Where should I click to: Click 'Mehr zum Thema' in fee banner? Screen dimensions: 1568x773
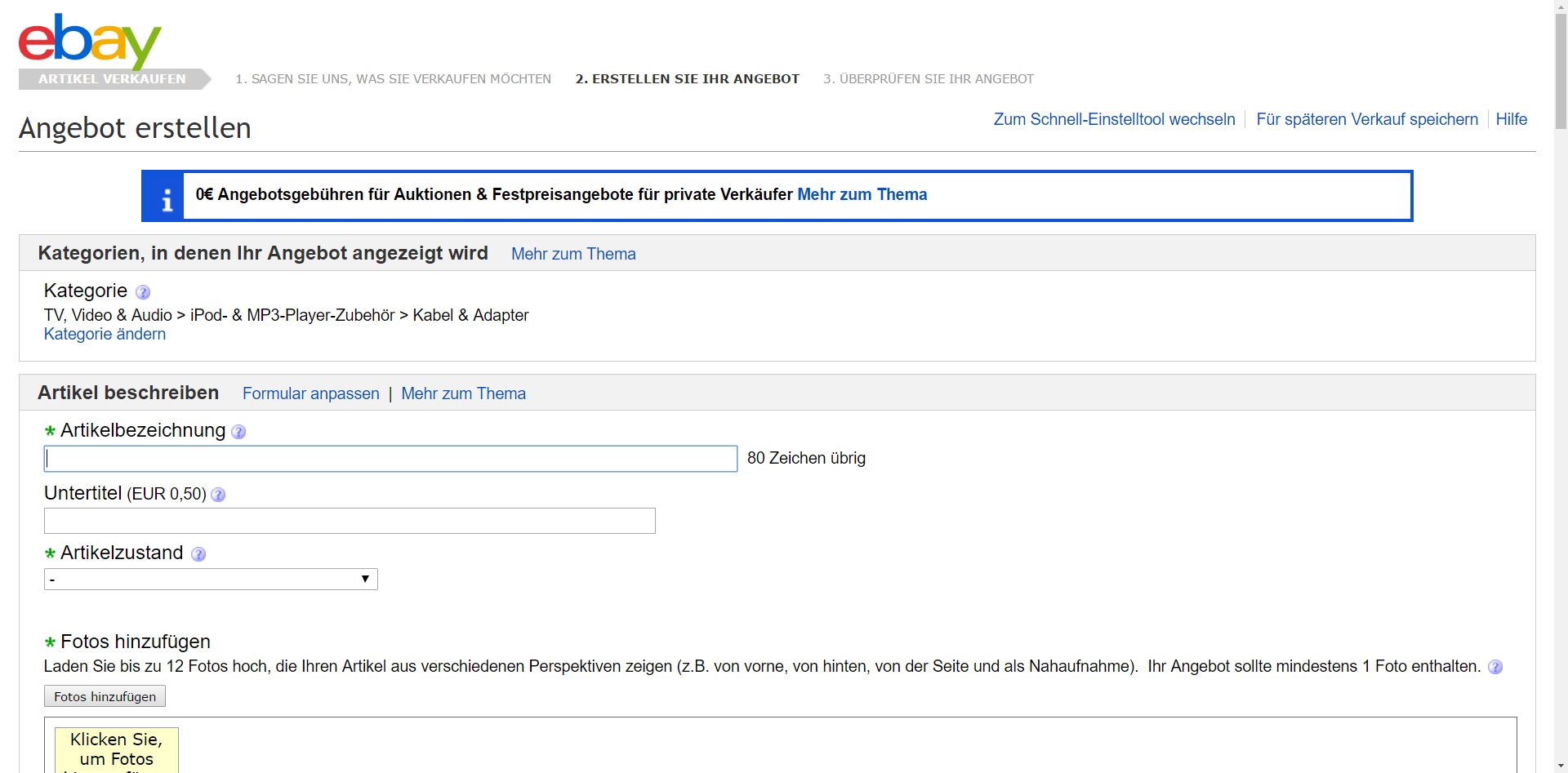(x=862, y=194)
